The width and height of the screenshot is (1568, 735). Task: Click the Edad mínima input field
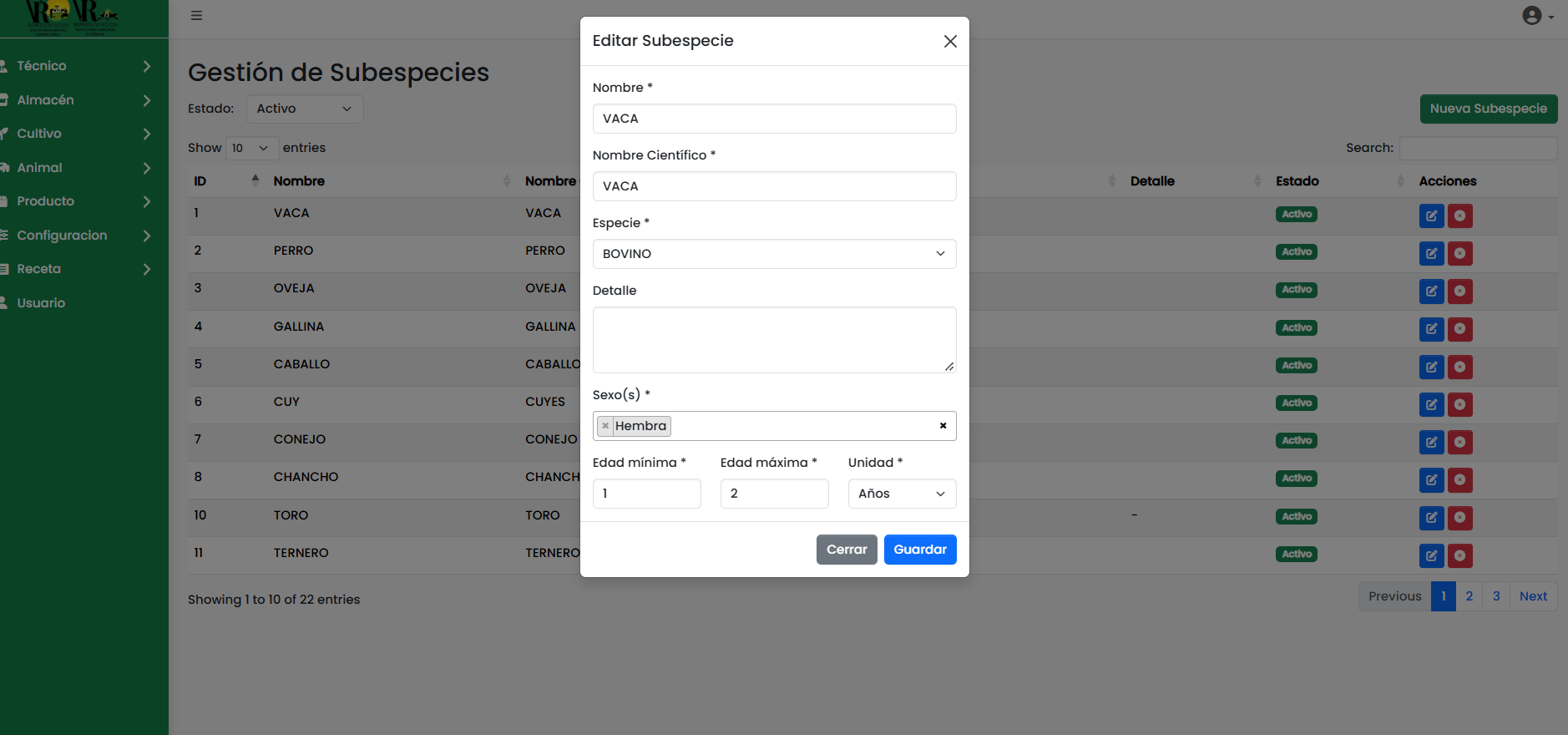(646, 494)
